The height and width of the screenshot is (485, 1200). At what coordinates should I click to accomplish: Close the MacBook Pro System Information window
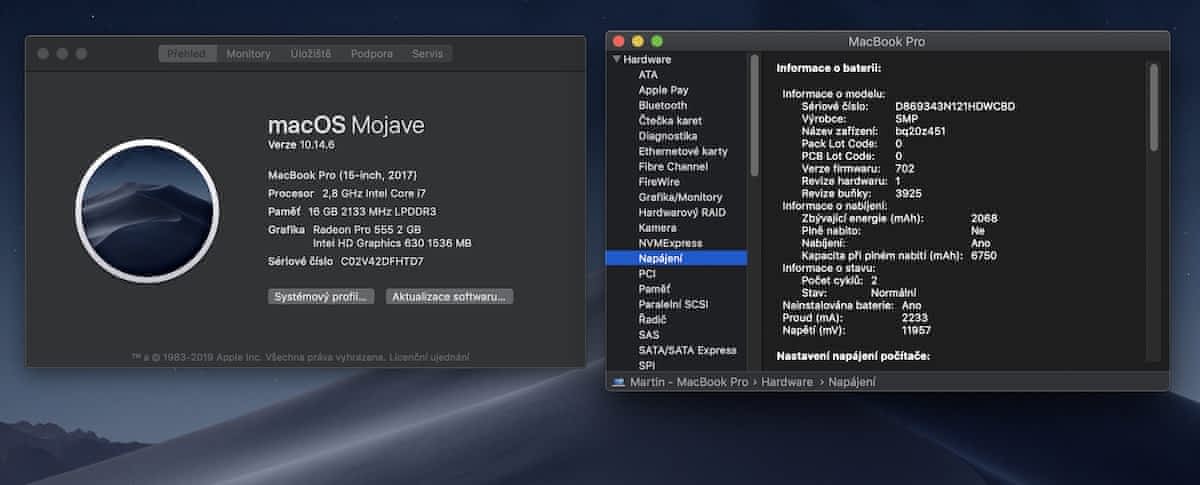pos(618,41)
